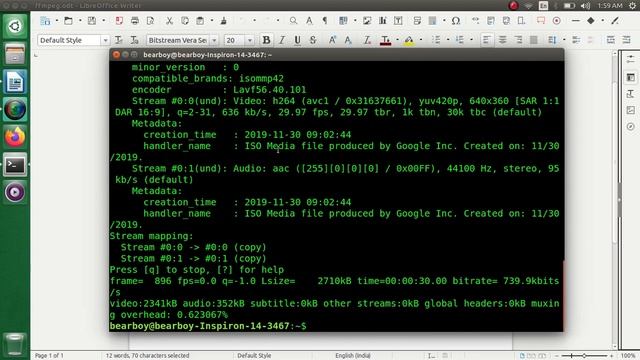Adjust the zoom slider in status bar
This screenshot has width=640, height=360.
click(x=584, y=356)
